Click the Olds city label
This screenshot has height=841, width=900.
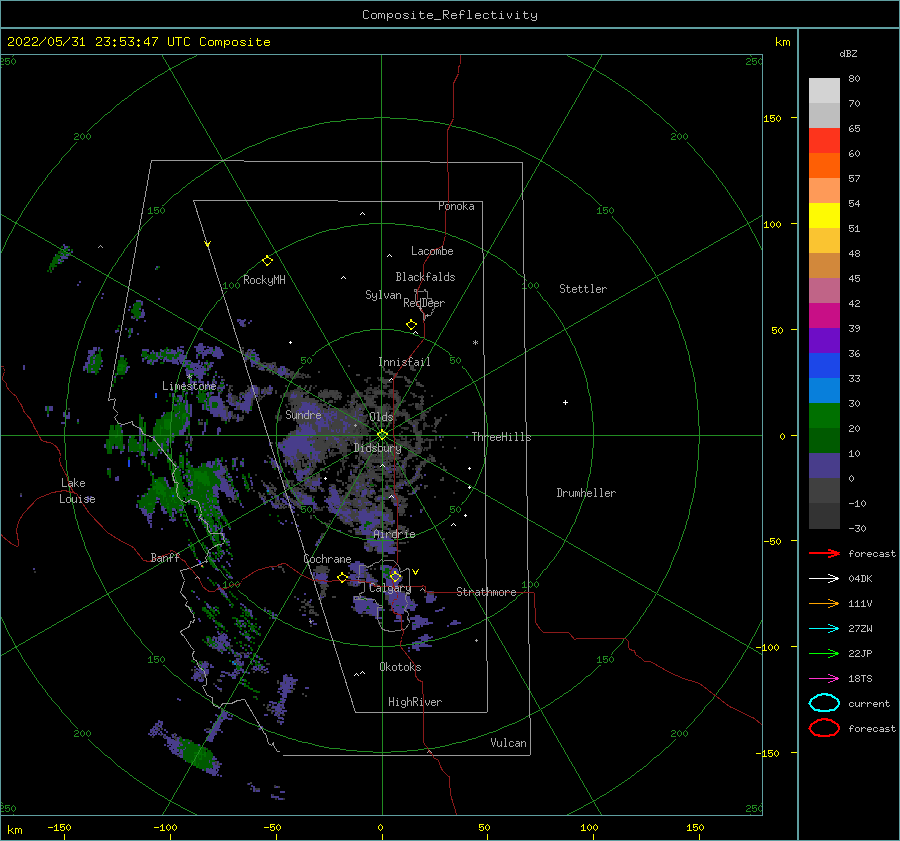point(381,417)
